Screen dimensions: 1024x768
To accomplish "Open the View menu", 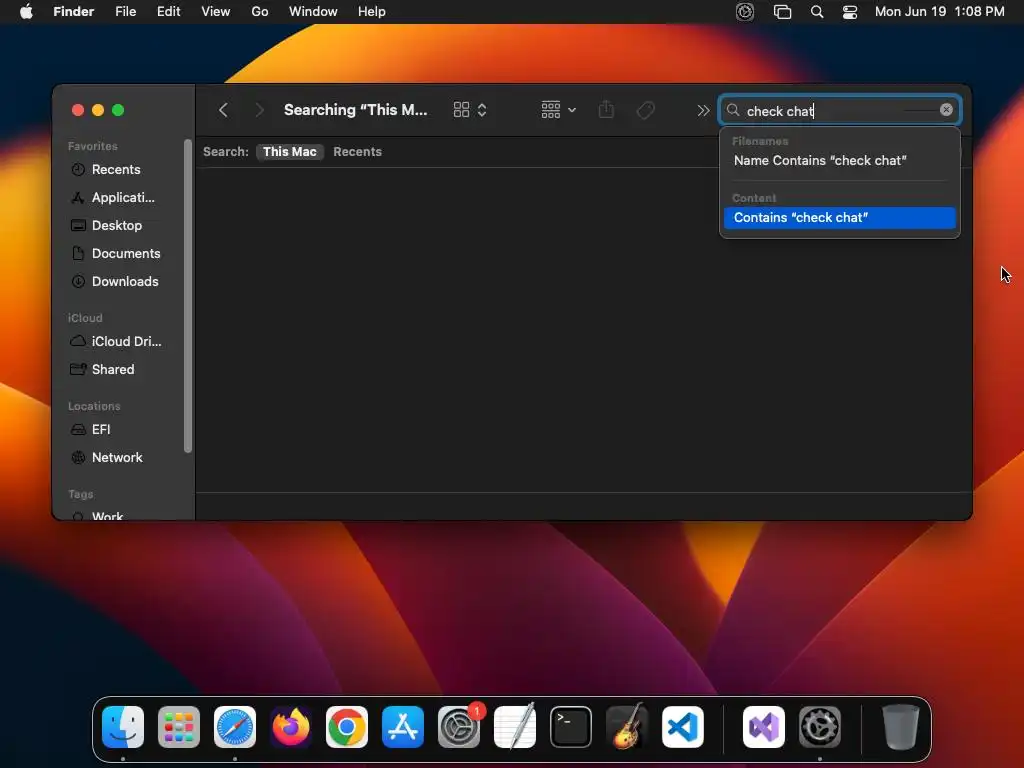I will 216,12.
